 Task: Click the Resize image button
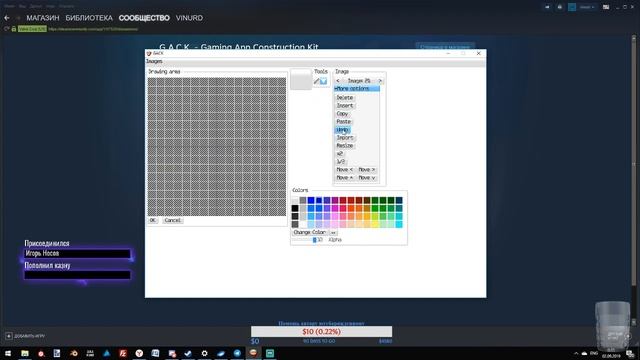[x=345, y=146]
